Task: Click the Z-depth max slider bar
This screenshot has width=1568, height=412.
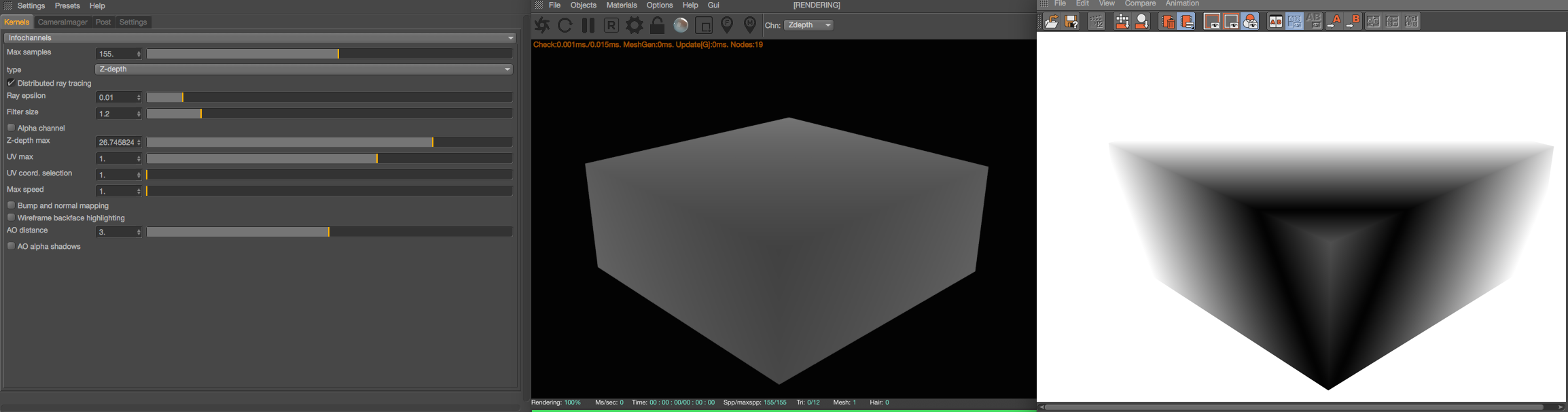Action: pos(329,142)
